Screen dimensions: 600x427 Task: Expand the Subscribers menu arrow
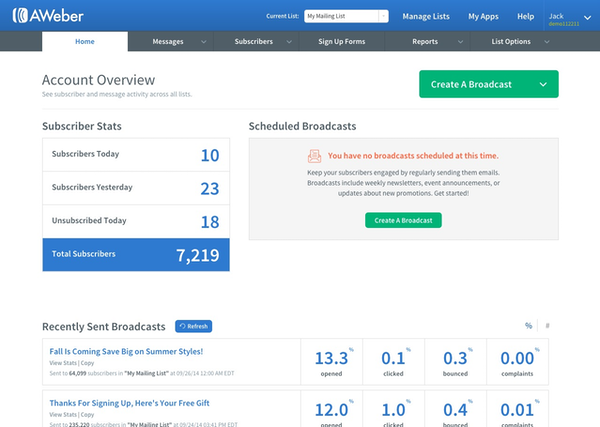click(289, 42)
